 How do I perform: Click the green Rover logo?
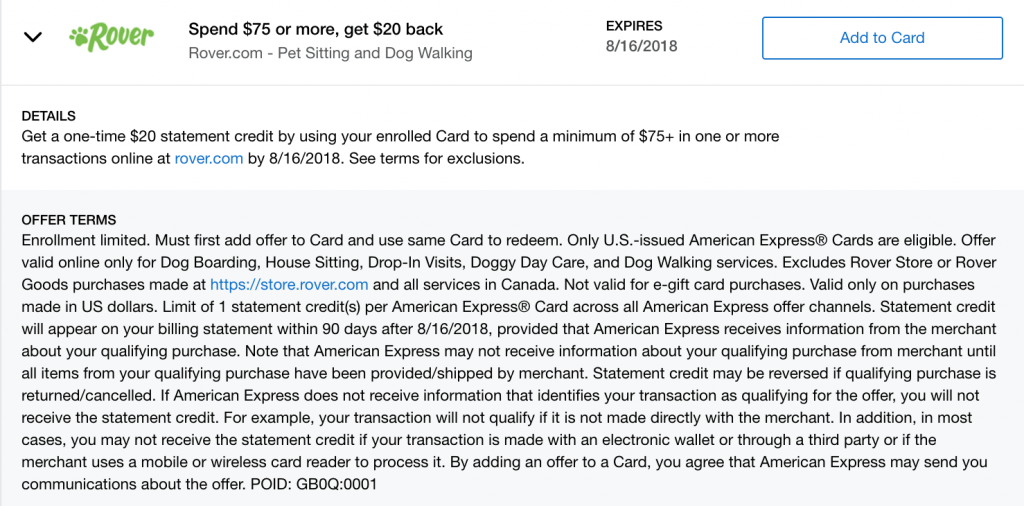coord(111,38)
